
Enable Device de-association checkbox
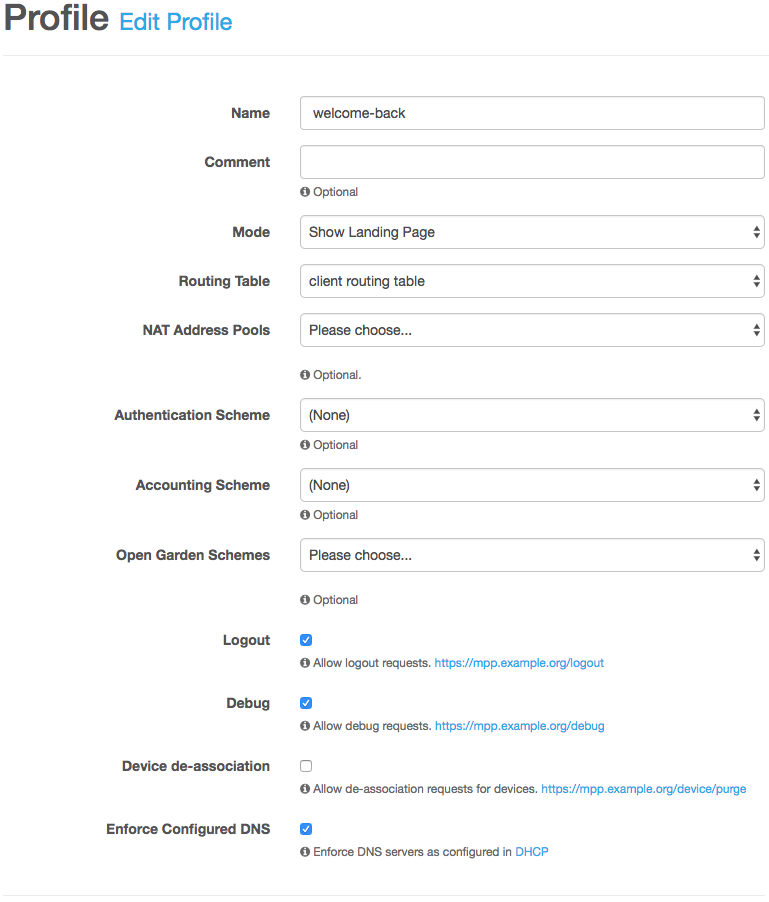[x=306, y=766]
